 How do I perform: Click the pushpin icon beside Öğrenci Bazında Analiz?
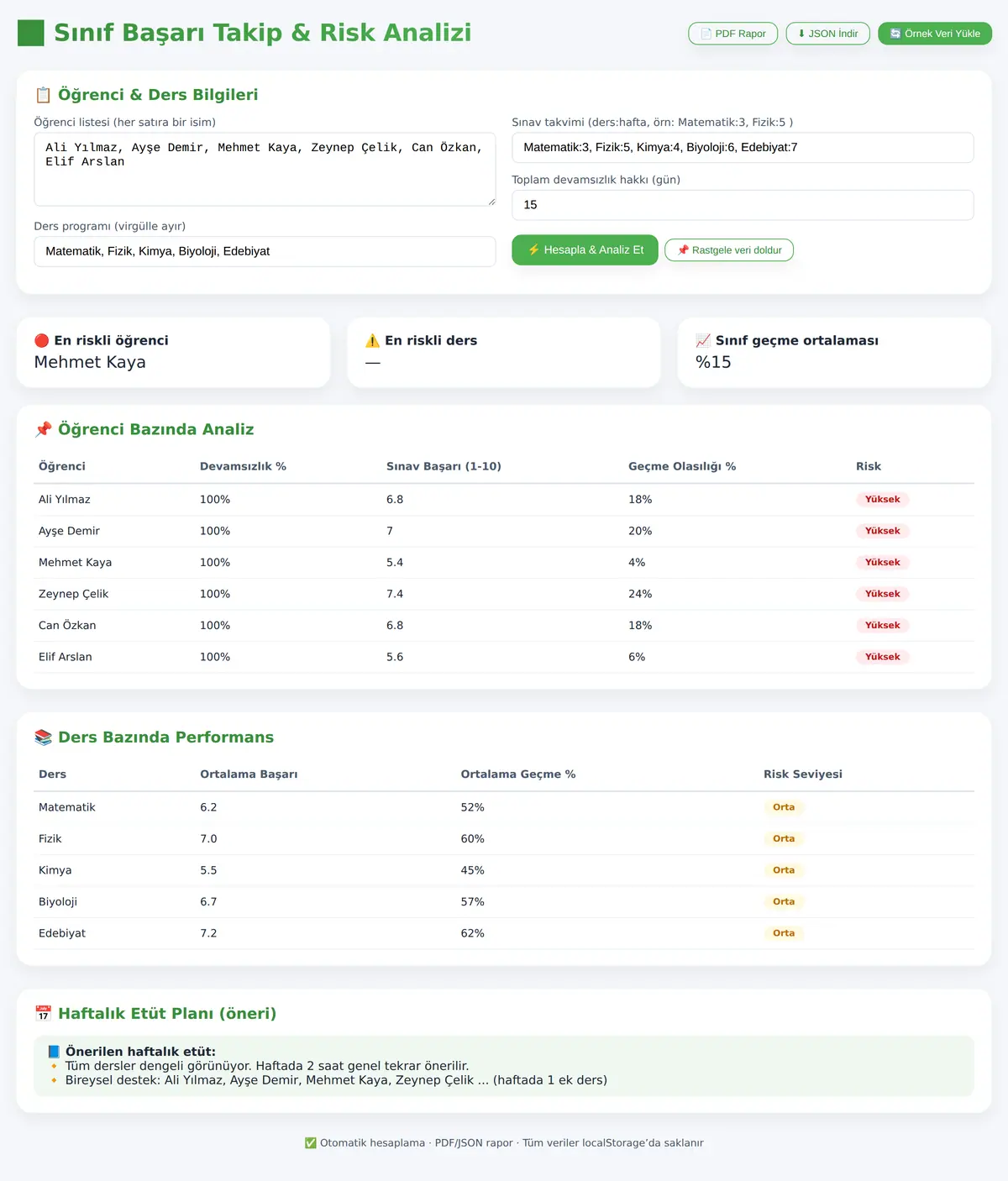43,429
